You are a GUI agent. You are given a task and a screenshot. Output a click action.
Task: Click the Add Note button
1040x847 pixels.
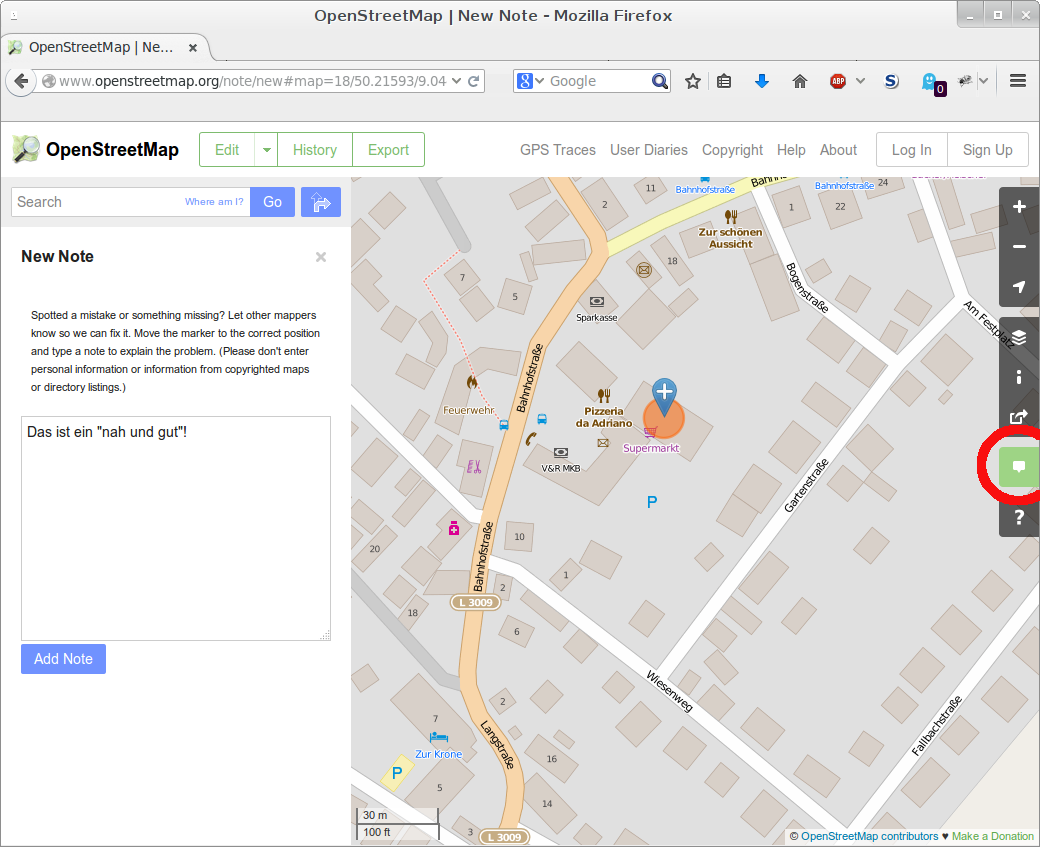pyautogui.click(x=64, y=659)
